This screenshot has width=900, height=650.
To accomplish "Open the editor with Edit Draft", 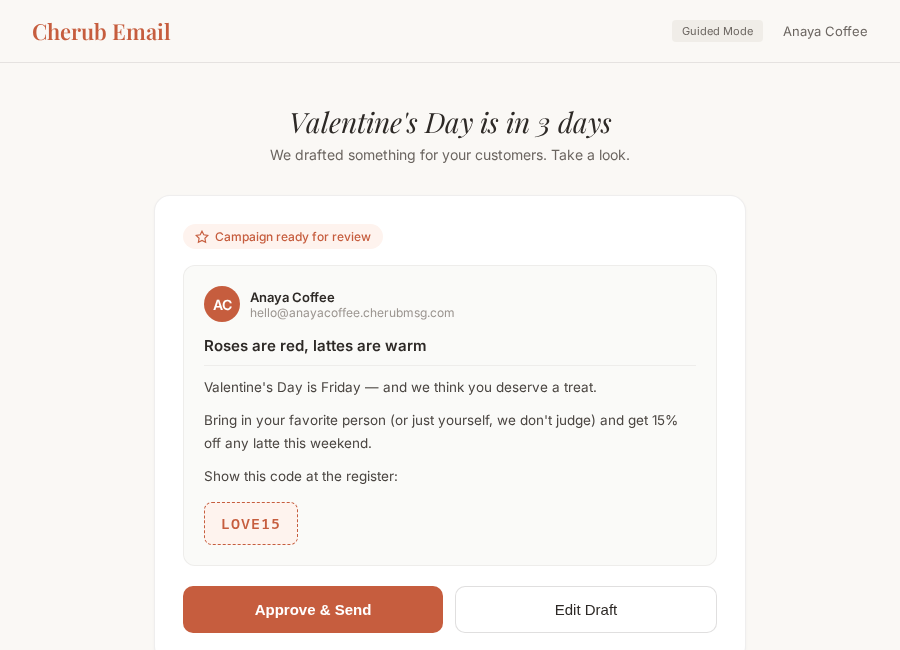I will 586,609.
